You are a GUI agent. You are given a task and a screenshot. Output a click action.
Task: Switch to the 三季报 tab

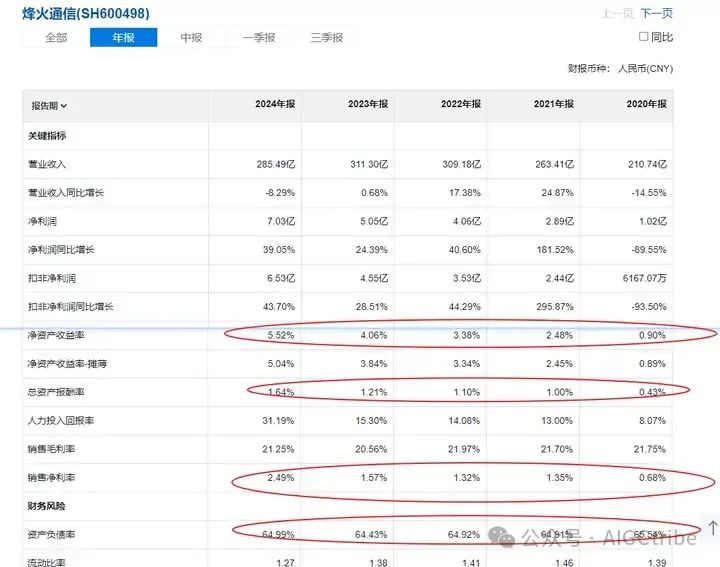(x=326, y=38)
